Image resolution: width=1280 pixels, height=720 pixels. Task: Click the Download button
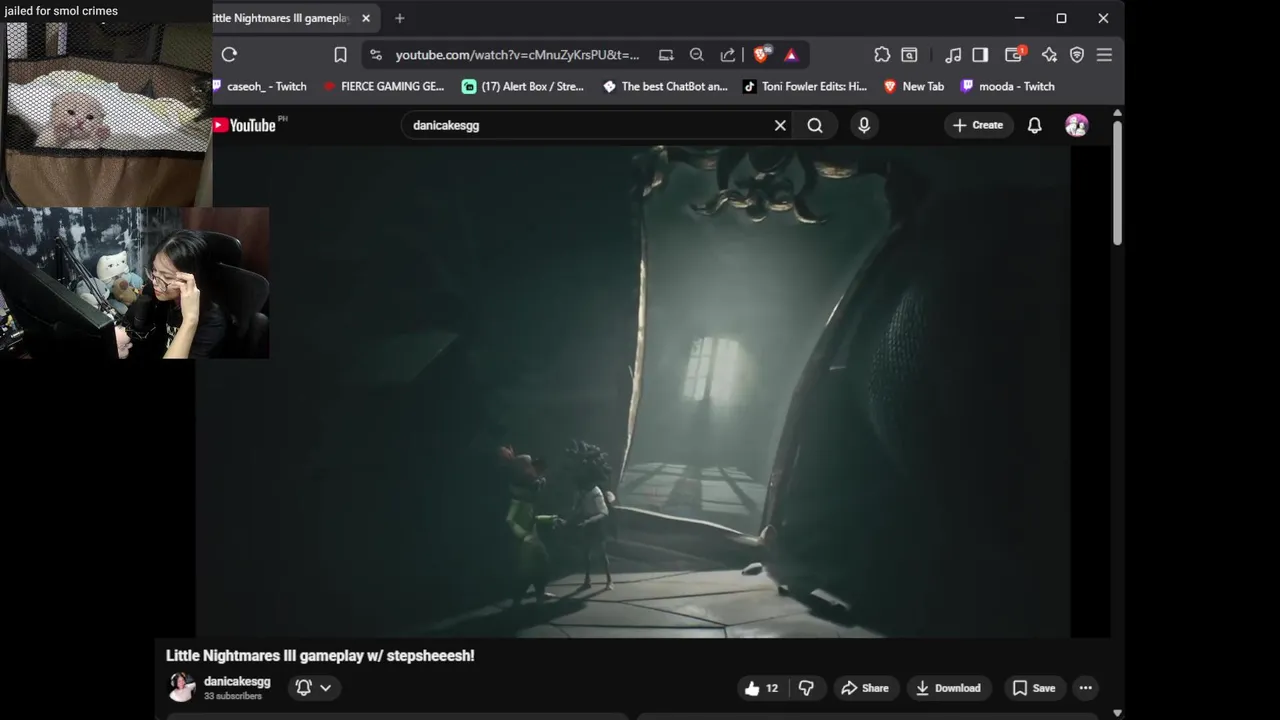[949, 688]
